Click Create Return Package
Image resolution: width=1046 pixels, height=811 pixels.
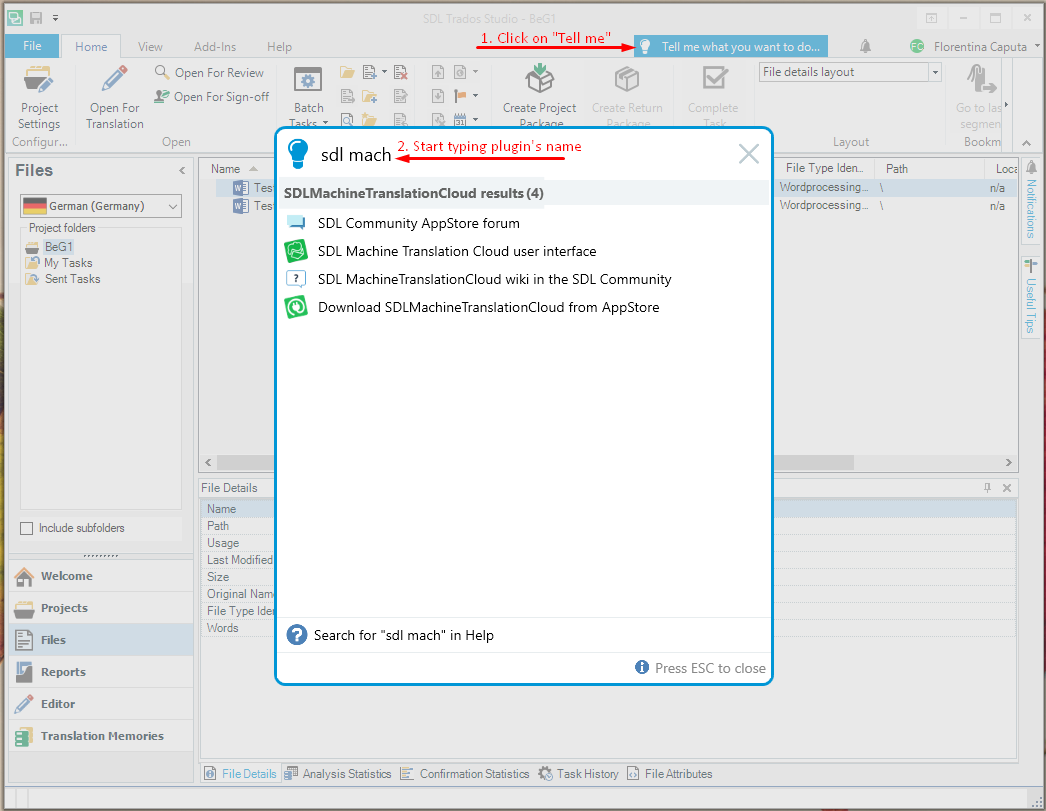(x=627, y=95)
